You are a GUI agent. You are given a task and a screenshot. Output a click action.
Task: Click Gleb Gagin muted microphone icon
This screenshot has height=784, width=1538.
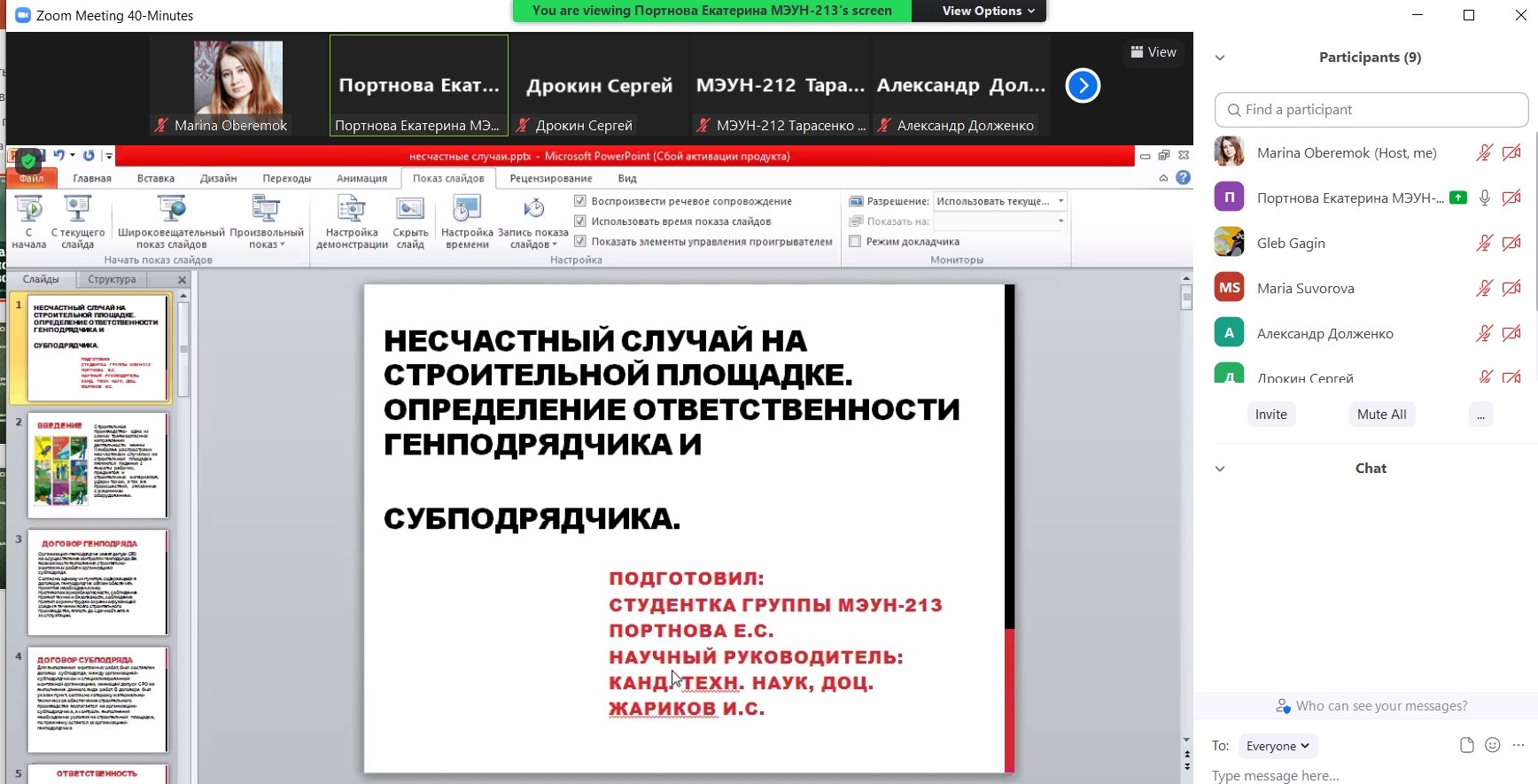(1484, 243)
